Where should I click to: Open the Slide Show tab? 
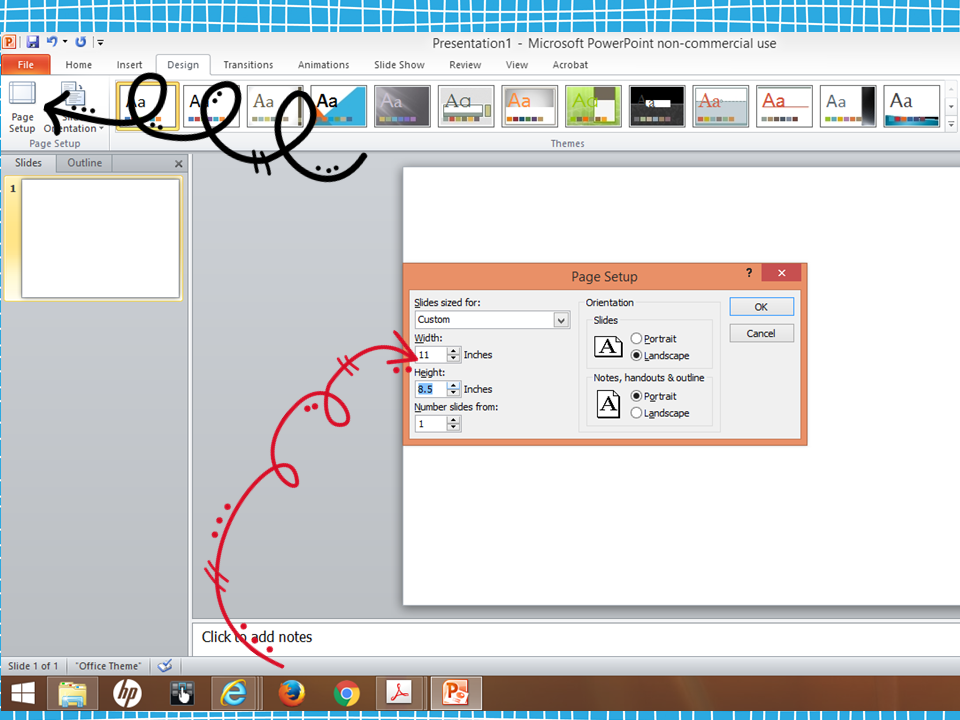[399, 64]
